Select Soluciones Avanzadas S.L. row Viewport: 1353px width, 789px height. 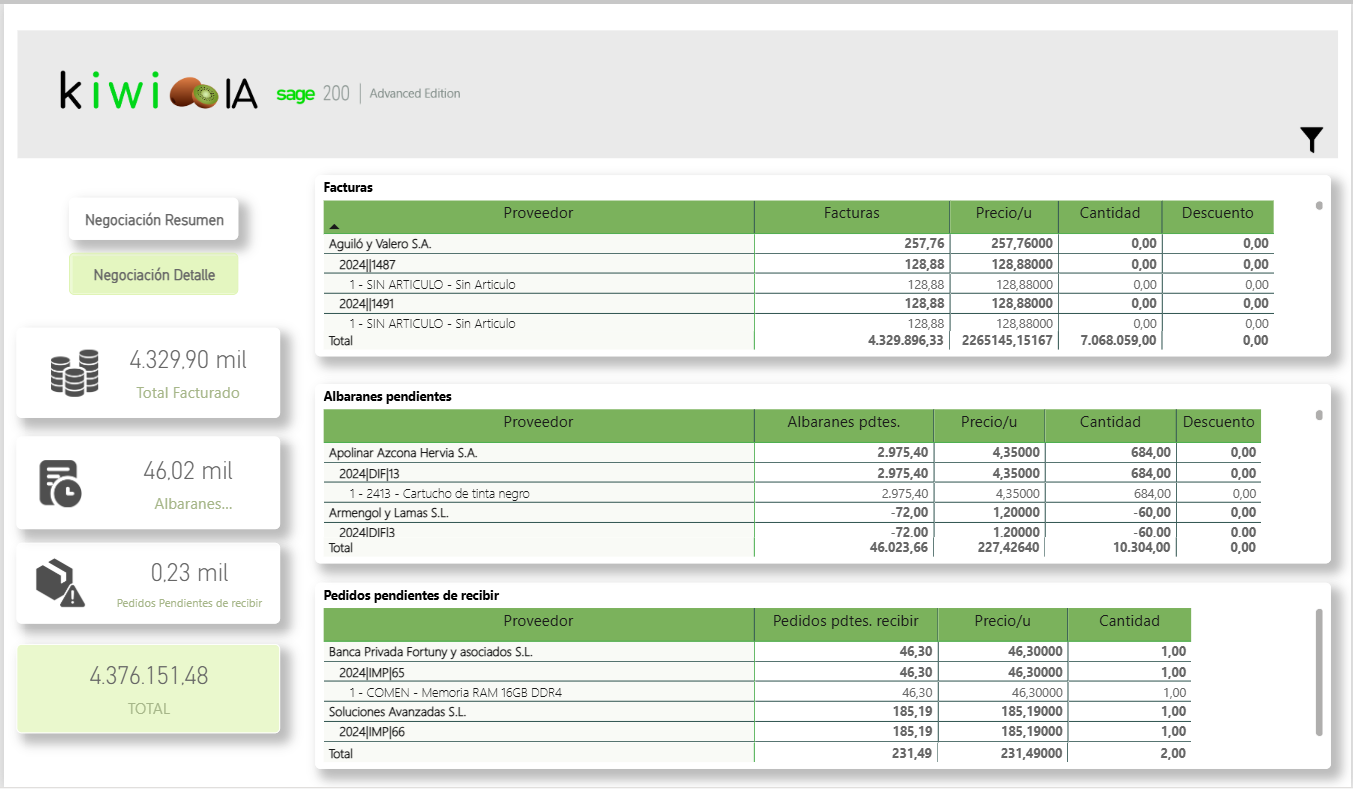pos(397,712)
